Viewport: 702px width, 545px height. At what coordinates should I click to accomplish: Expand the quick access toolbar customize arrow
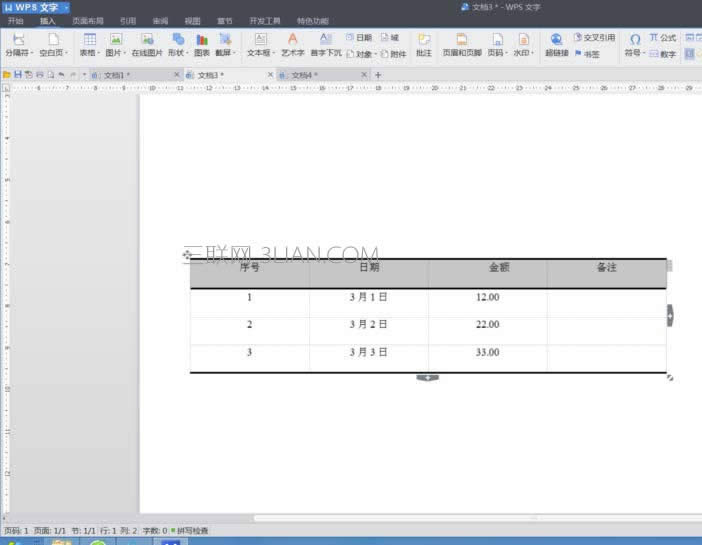point(84,75)
